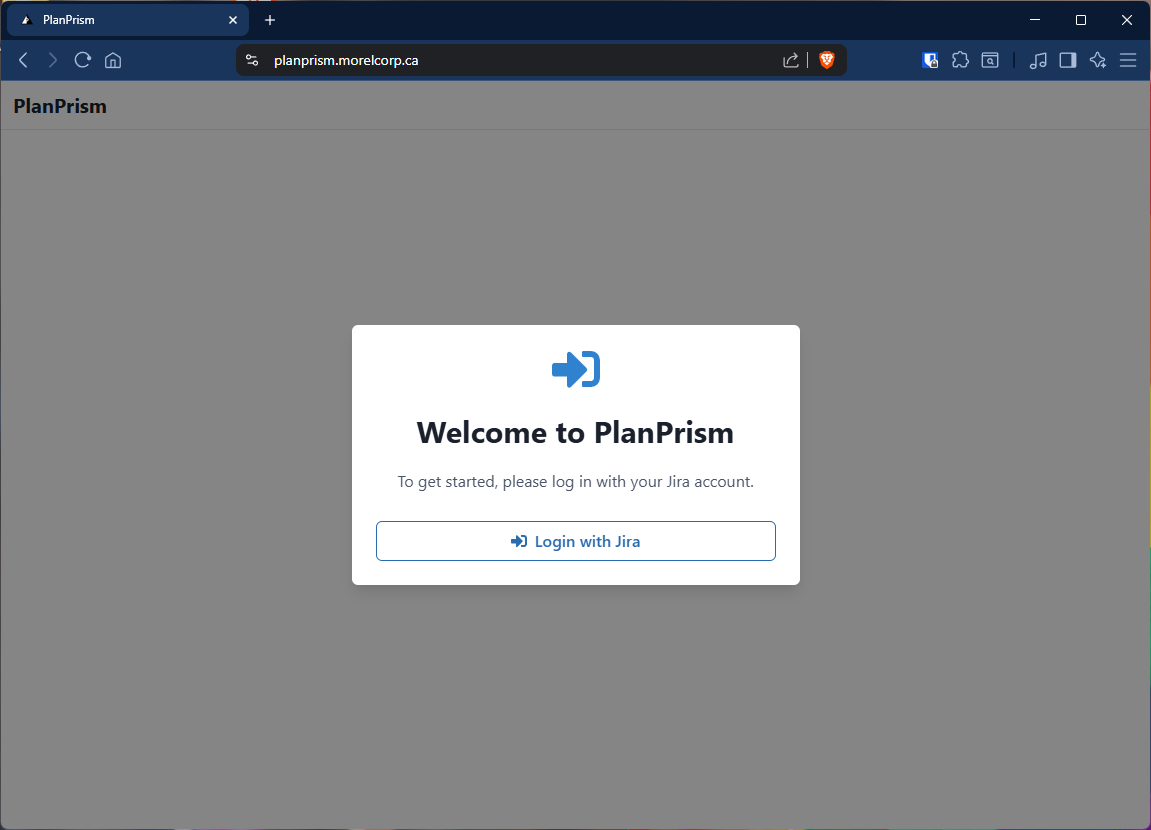
Task: Click the 'please log in with your Jira account' text
Action: [x=628, y=481]
